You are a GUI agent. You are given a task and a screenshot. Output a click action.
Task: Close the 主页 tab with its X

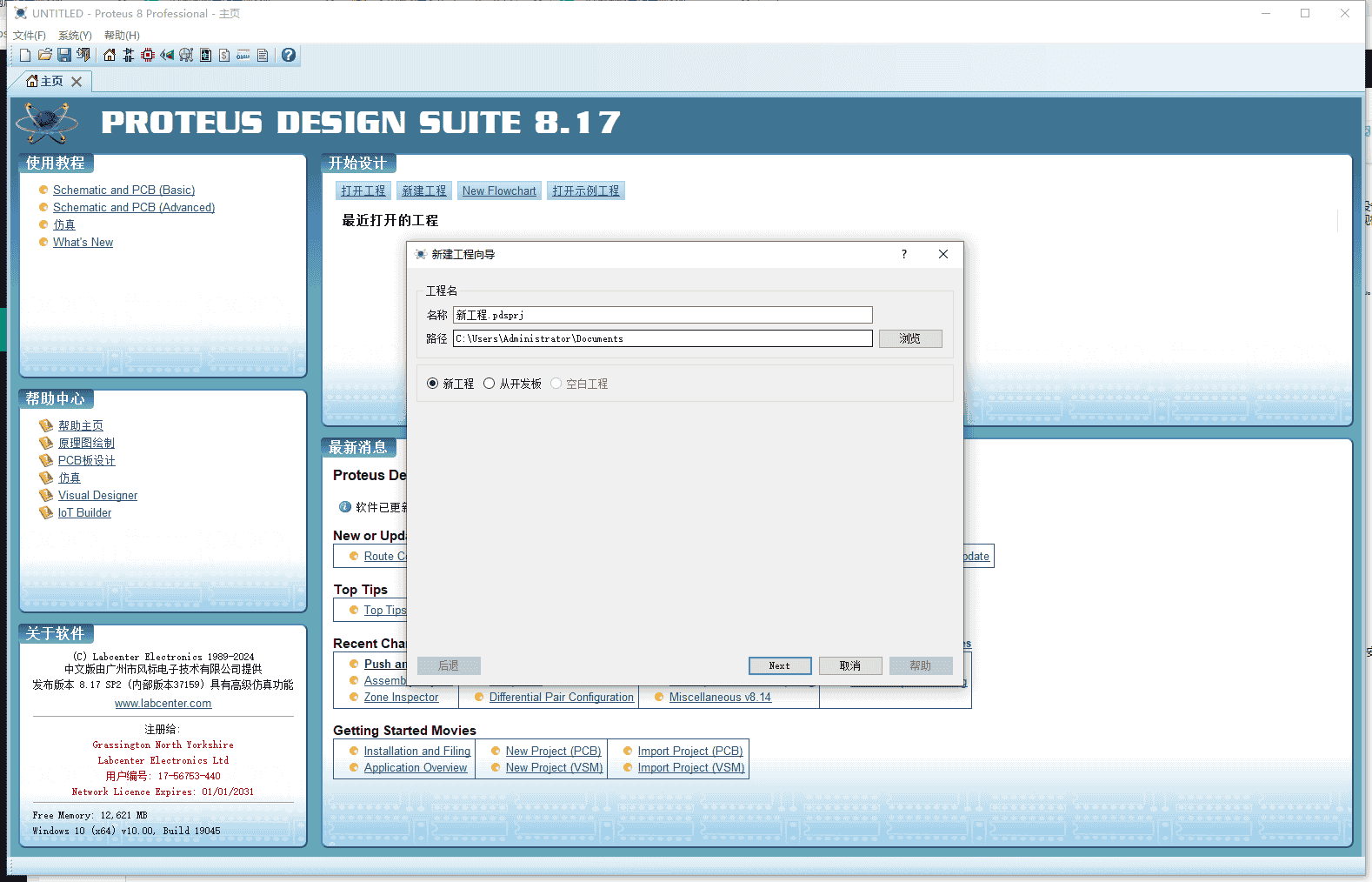pyautogui.click(x=77, y=82)
